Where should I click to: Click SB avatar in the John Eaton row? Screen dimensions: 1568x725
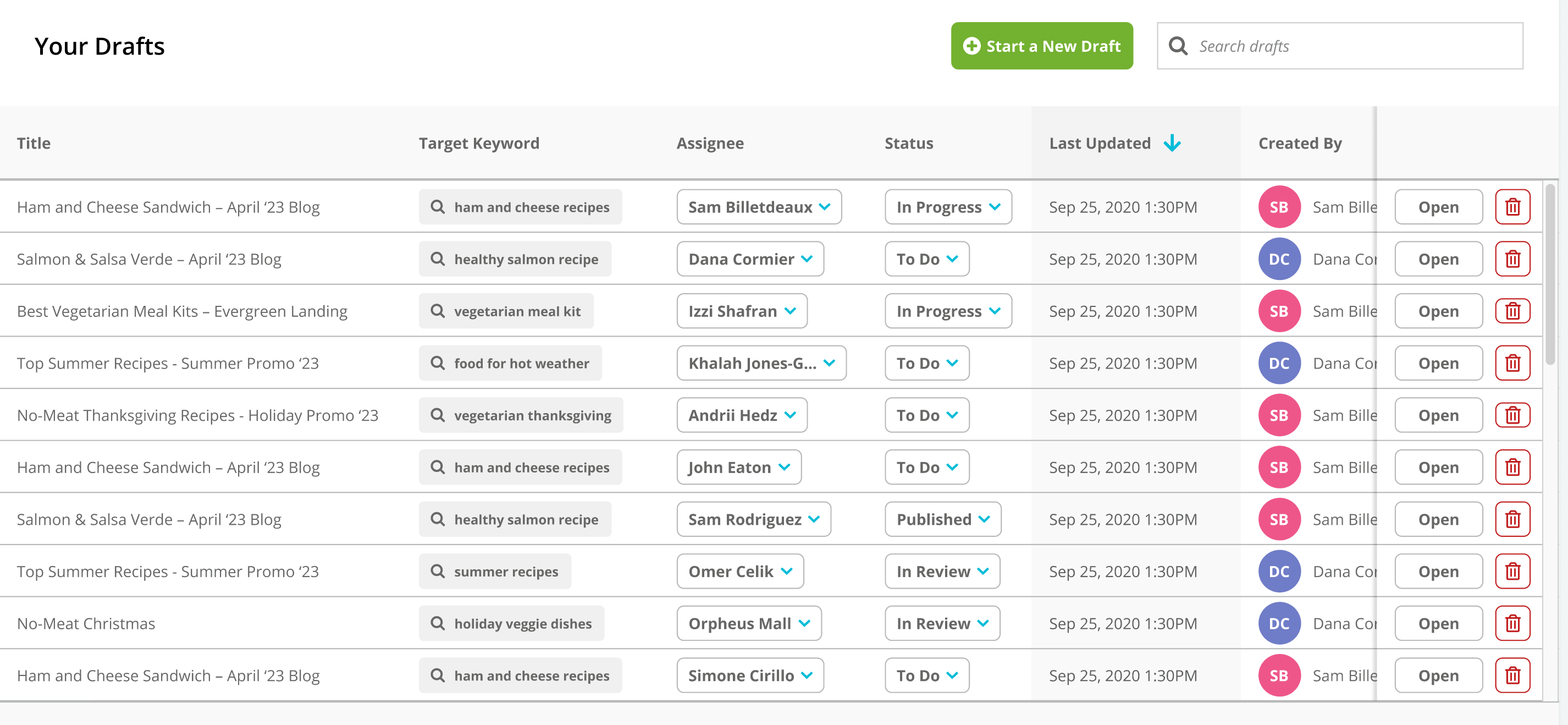(x=1279, y=468)
